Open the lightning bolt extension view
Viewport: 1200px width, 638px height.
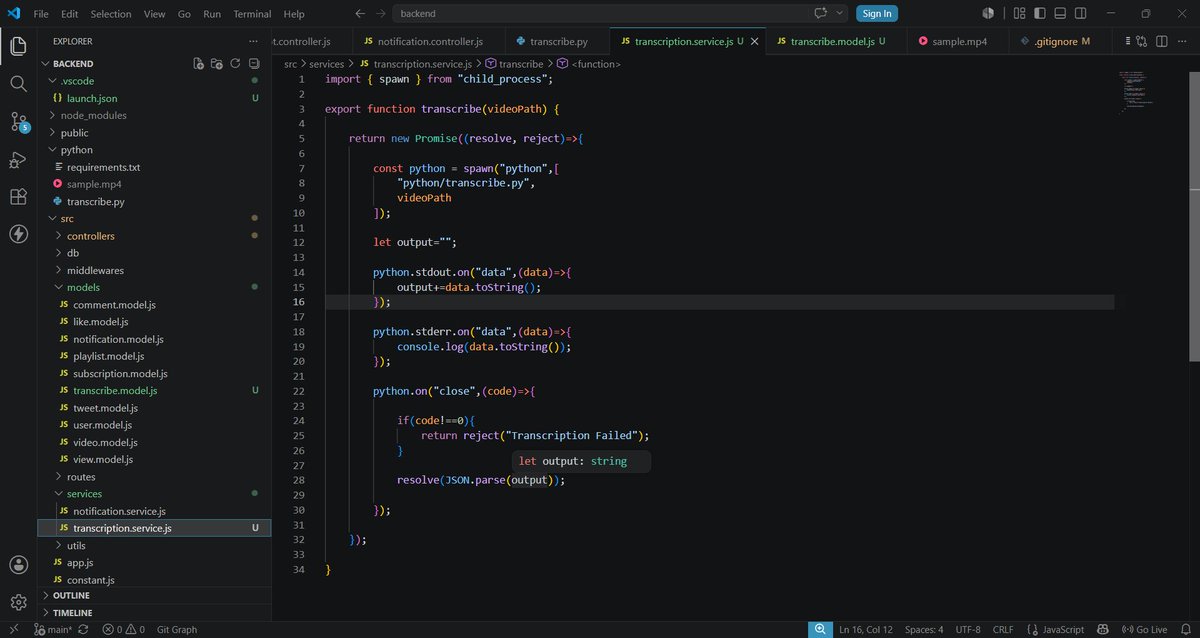(x=18, y=234)
